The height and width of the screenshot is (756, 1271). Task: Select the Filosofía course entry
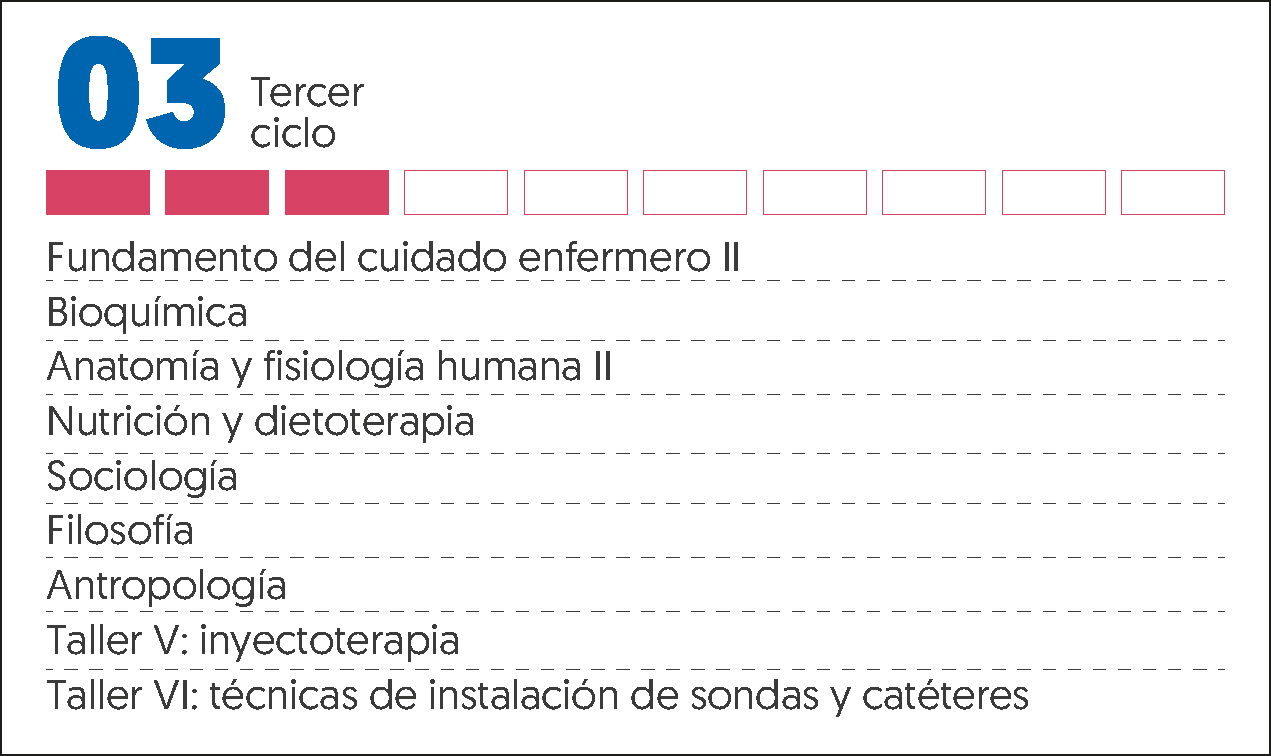tap(120, 530)
